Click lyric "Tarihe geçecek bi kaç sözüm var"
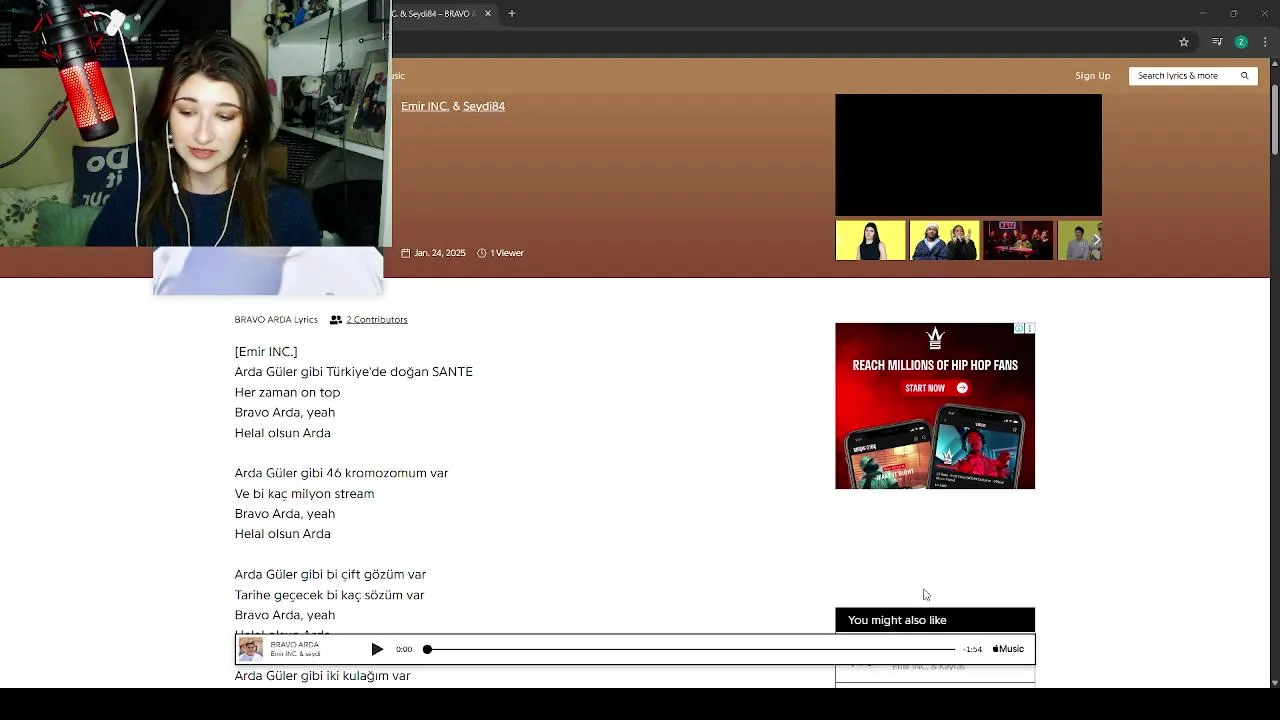 (x=329, y=595)
